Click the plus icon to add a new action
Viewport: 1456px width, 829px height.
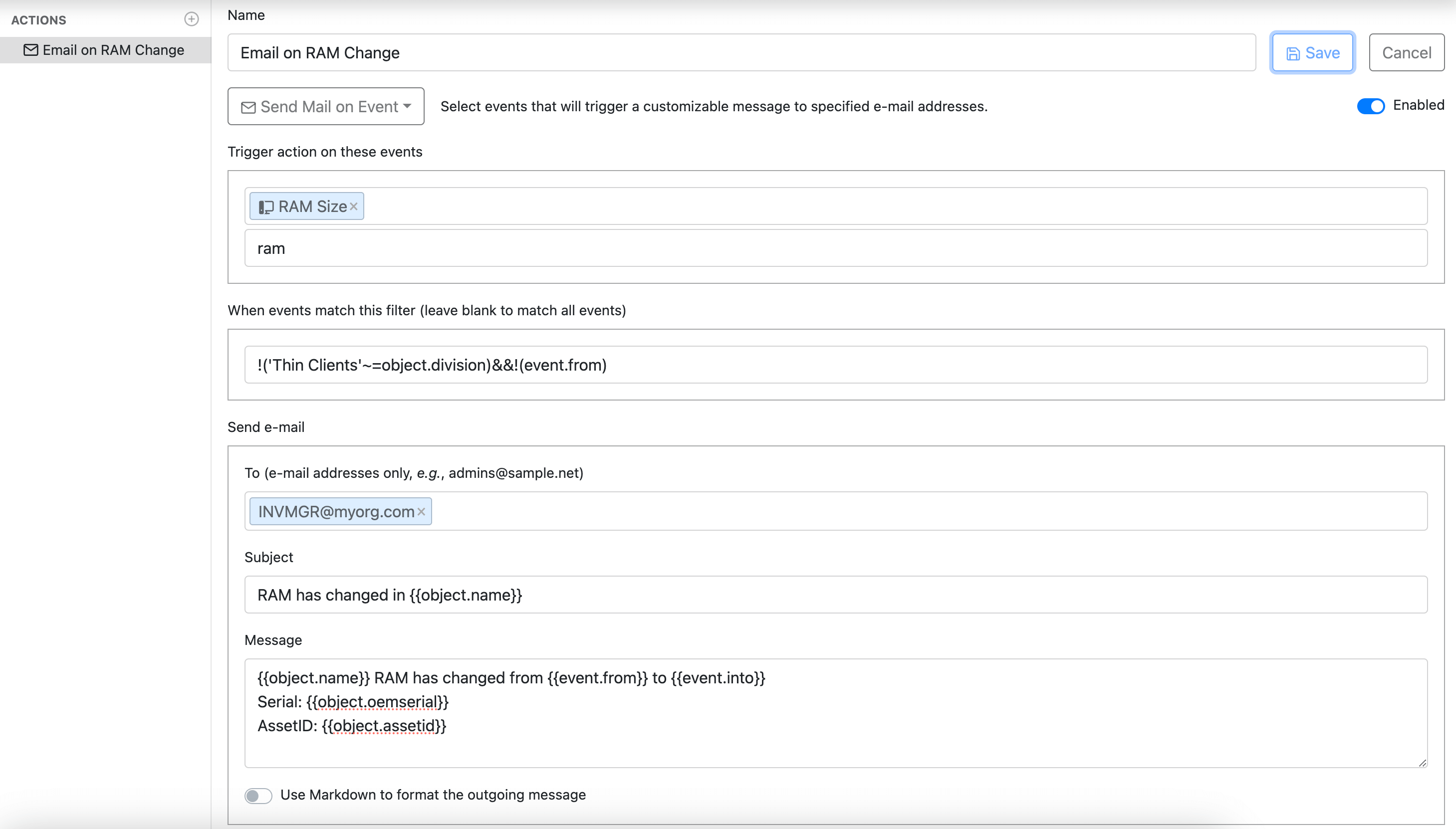(191, 19)
